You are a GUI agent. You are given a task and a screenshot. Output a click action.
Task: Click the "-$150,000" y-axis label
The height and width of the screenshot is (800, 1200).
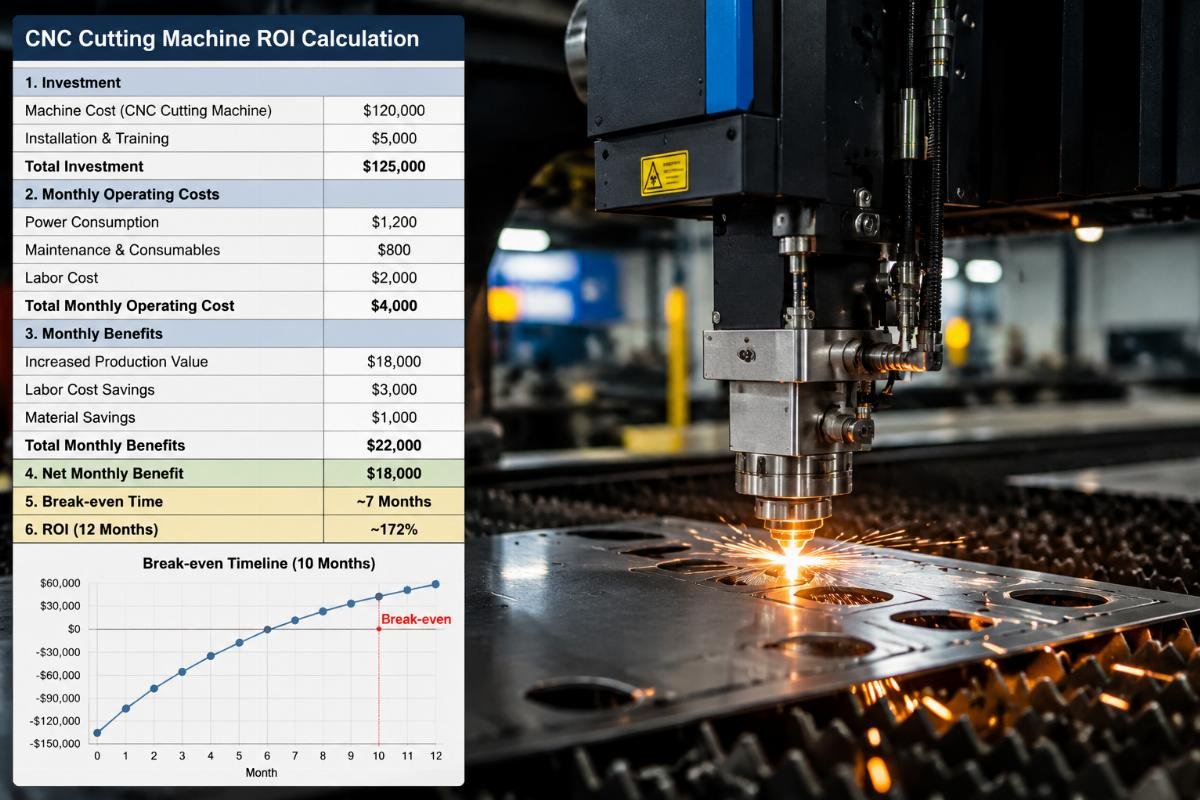56,744
